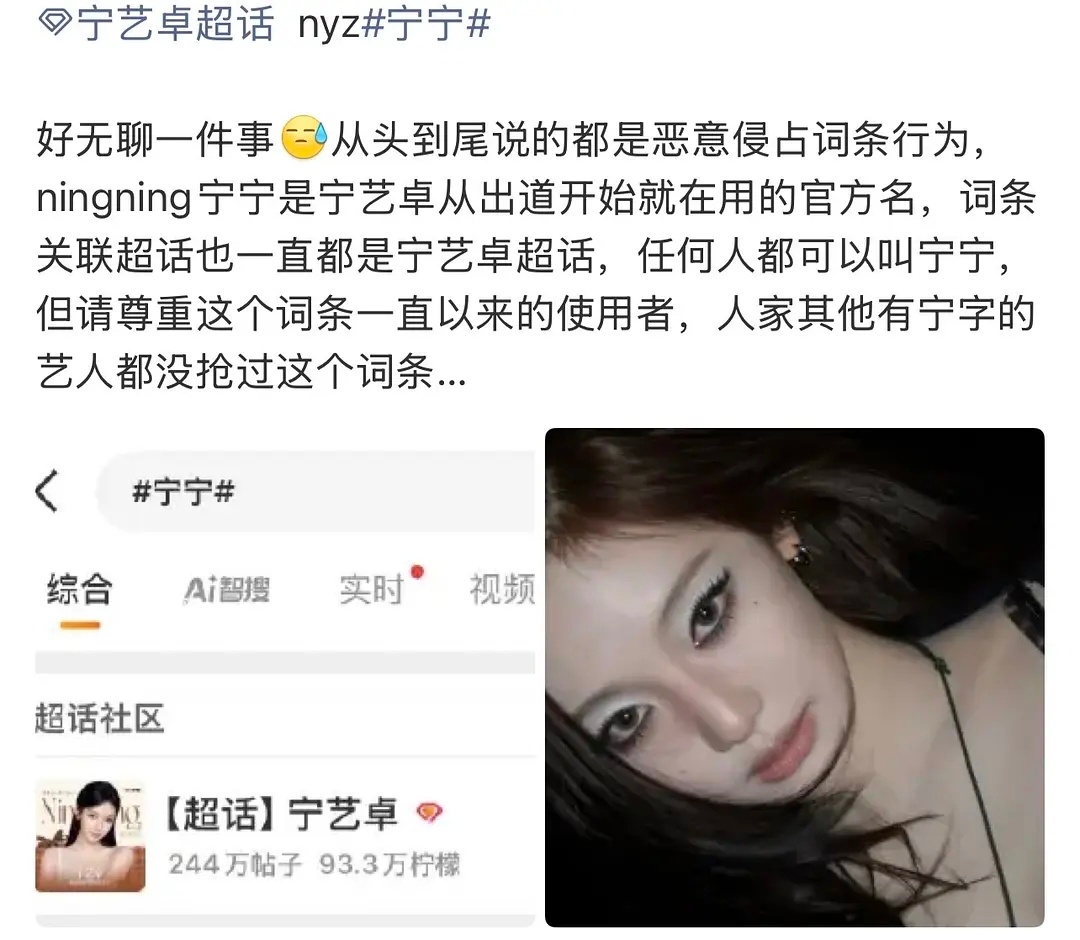View the 93.3万柠檬 follower count
The width and height of the screenshot is (1080, 940).
pyautogui.click(x=389, y=864)
